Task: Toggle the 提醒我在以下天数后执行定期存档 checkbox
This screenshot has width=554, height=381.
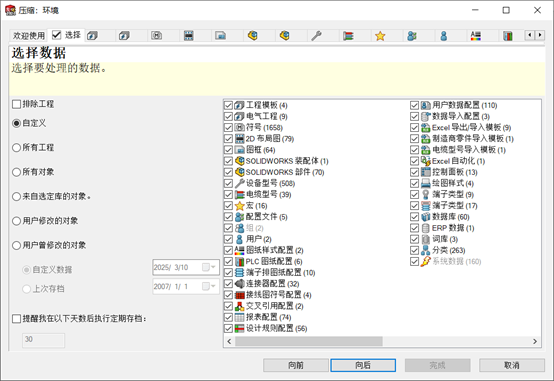Action: (17, 319)
